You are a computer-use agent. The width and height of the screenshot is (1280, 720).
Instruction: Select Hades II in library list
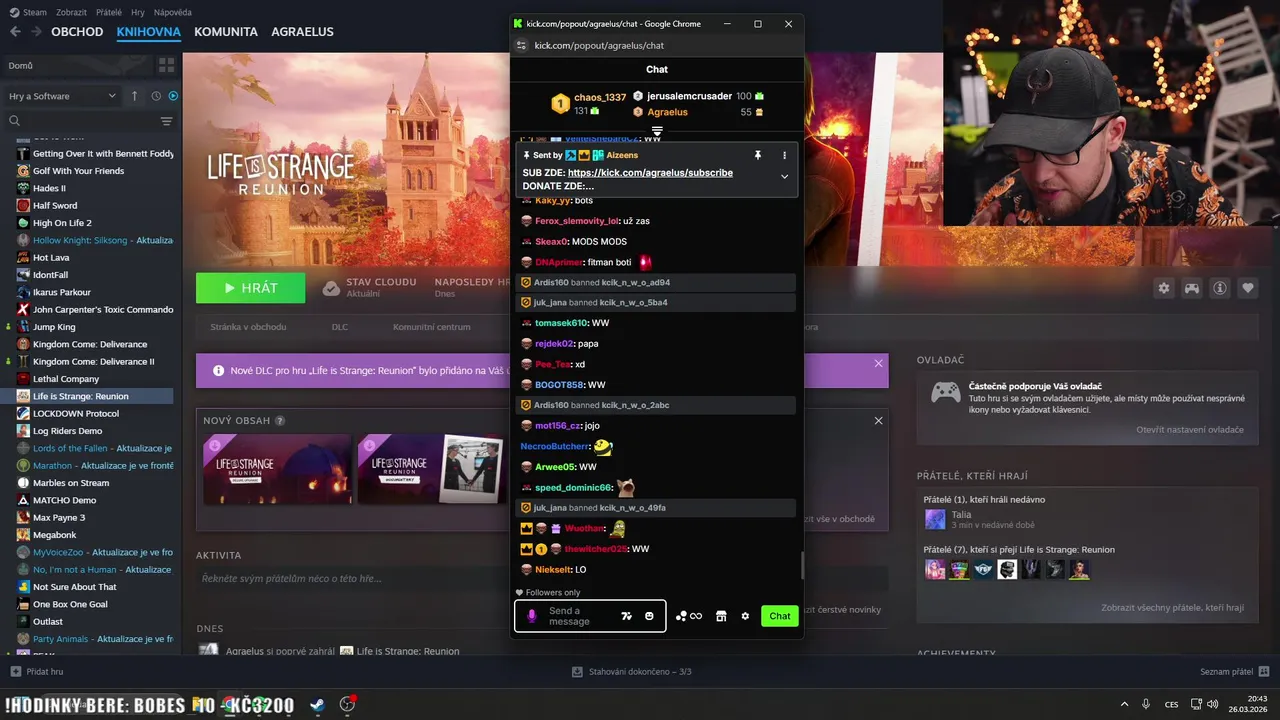[x=49, y=188]
